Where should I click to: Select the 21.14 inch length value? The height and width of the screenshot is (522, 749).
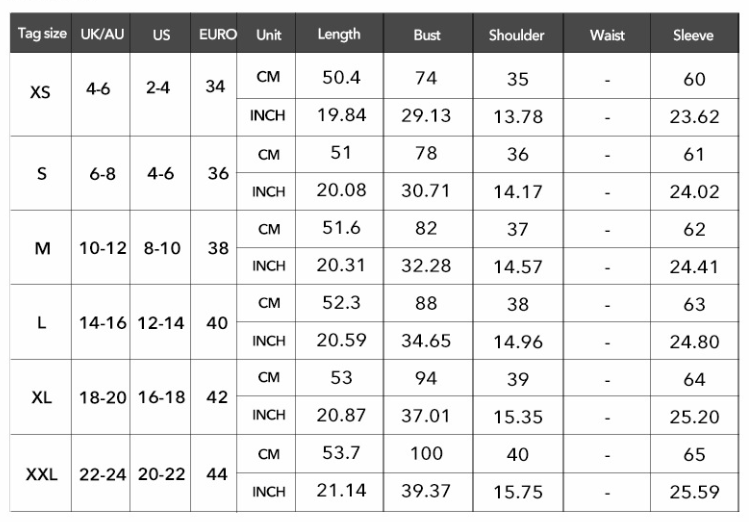pyautogui.click(x=341, y=491)
